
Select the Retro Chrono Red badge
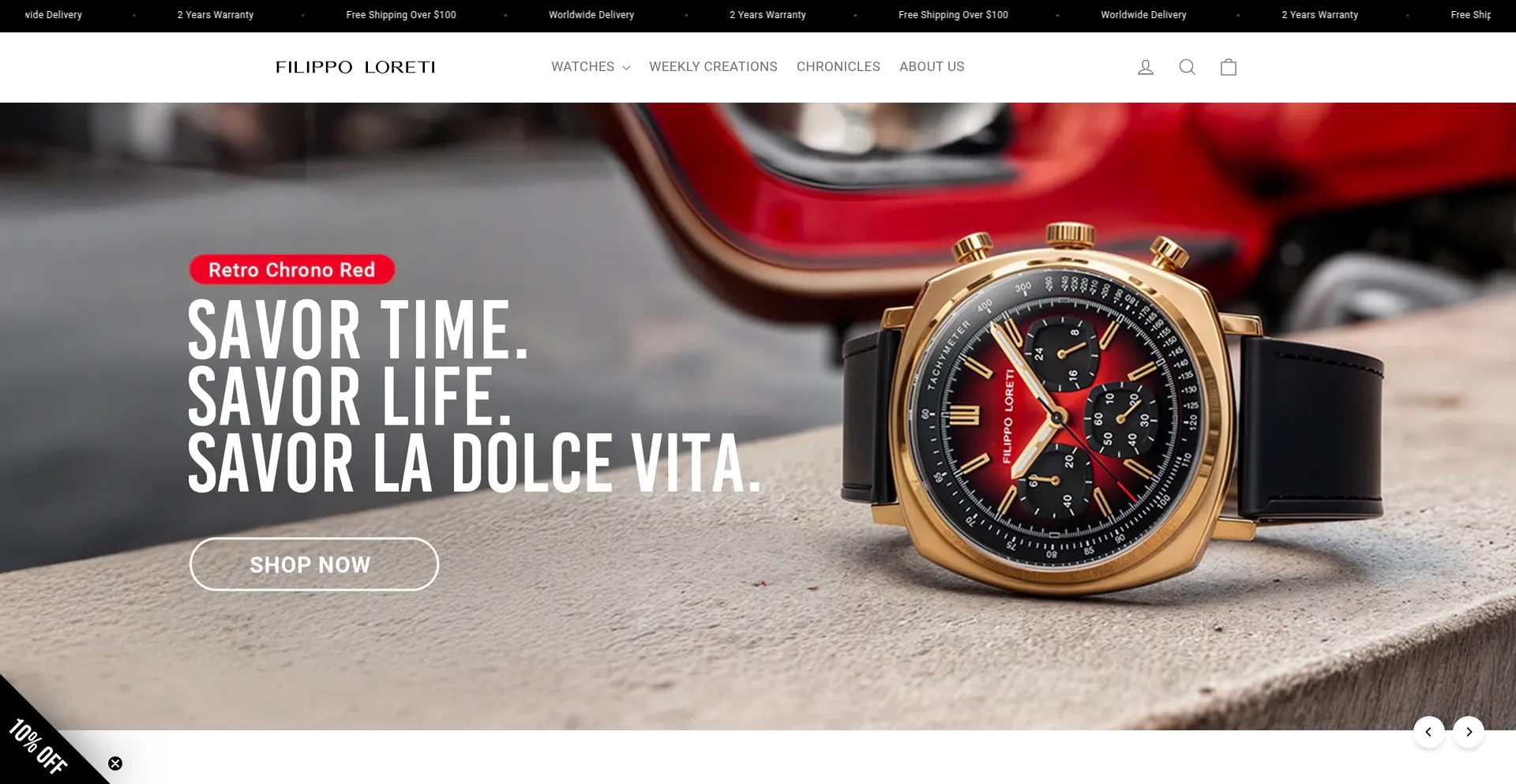[292, 269]
